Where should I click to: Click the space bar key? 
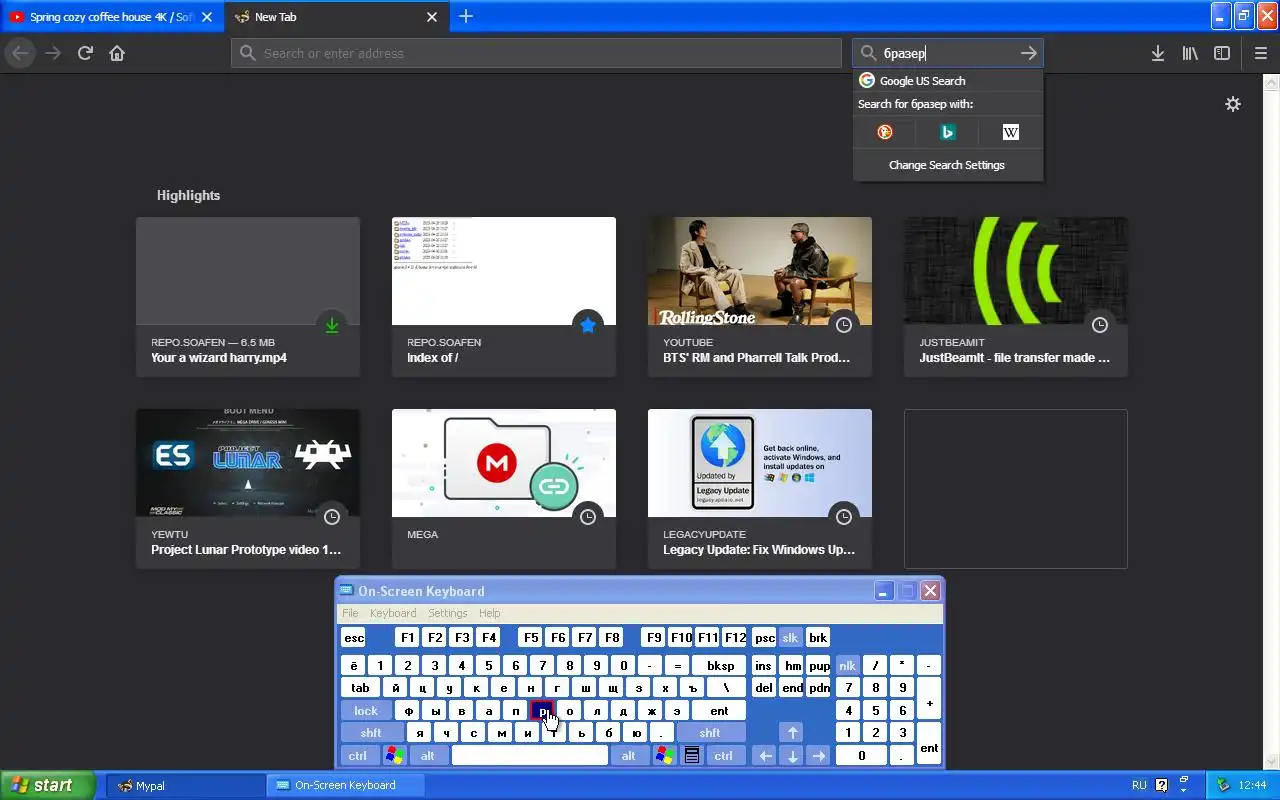pyautogui.click(x=530, y=756)
